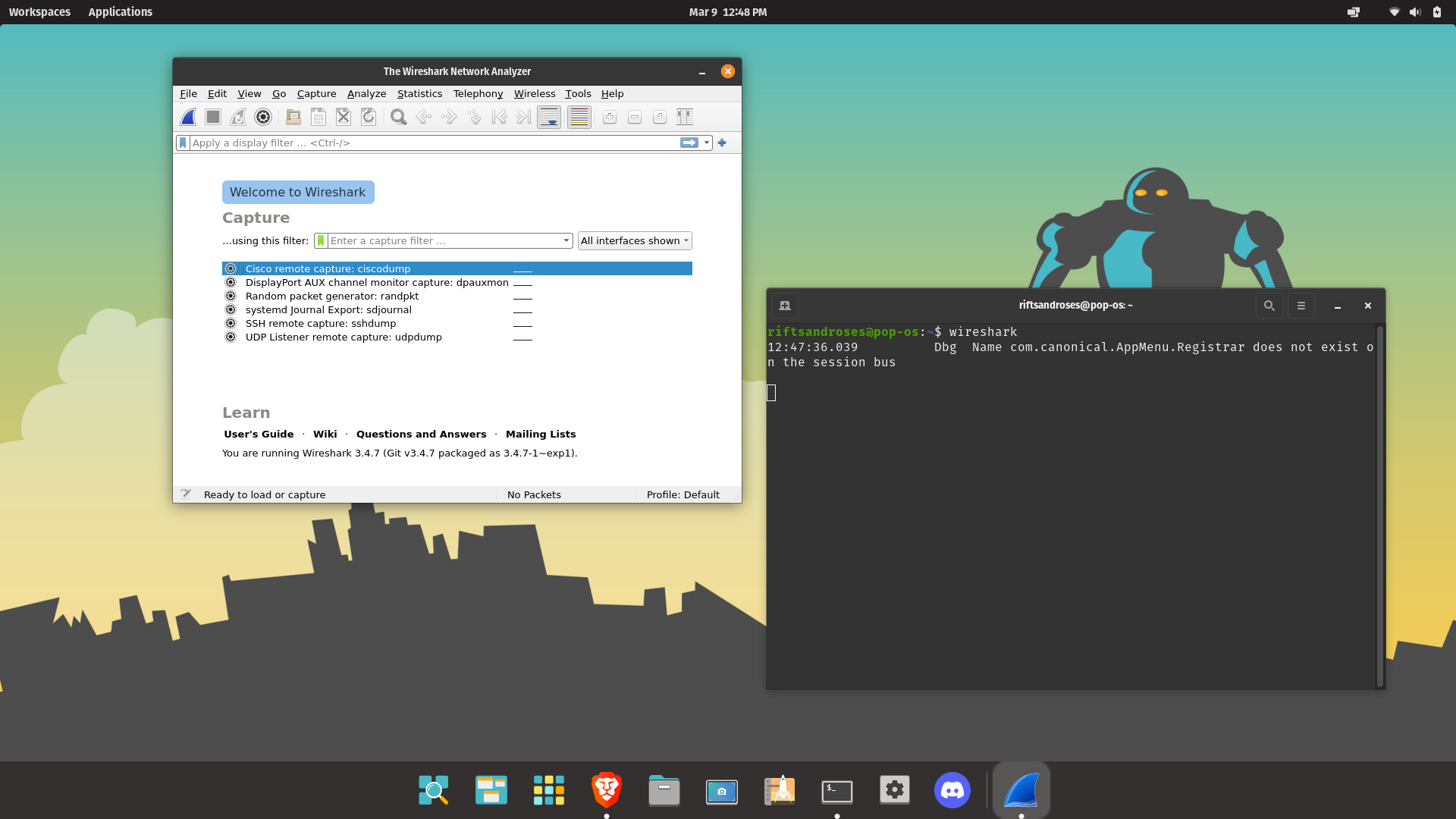1456x819 pixels.
Task: Go back in packet history arrow
Action: click(x=424, y=117)
